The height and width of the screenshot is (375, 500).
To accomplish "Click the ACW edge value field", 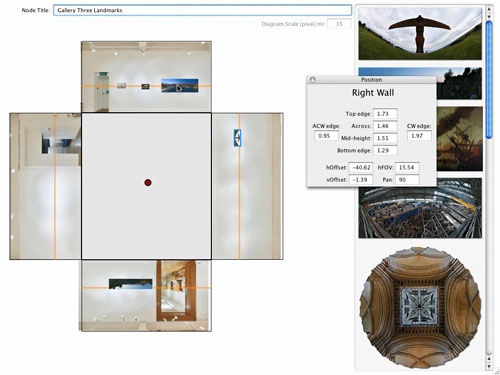I will (326, 136).
